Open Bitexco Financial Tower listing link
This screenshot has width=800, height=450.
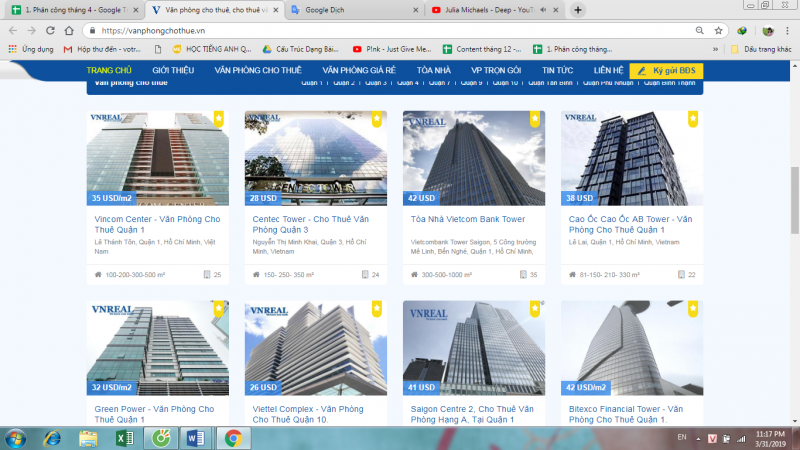626,414
